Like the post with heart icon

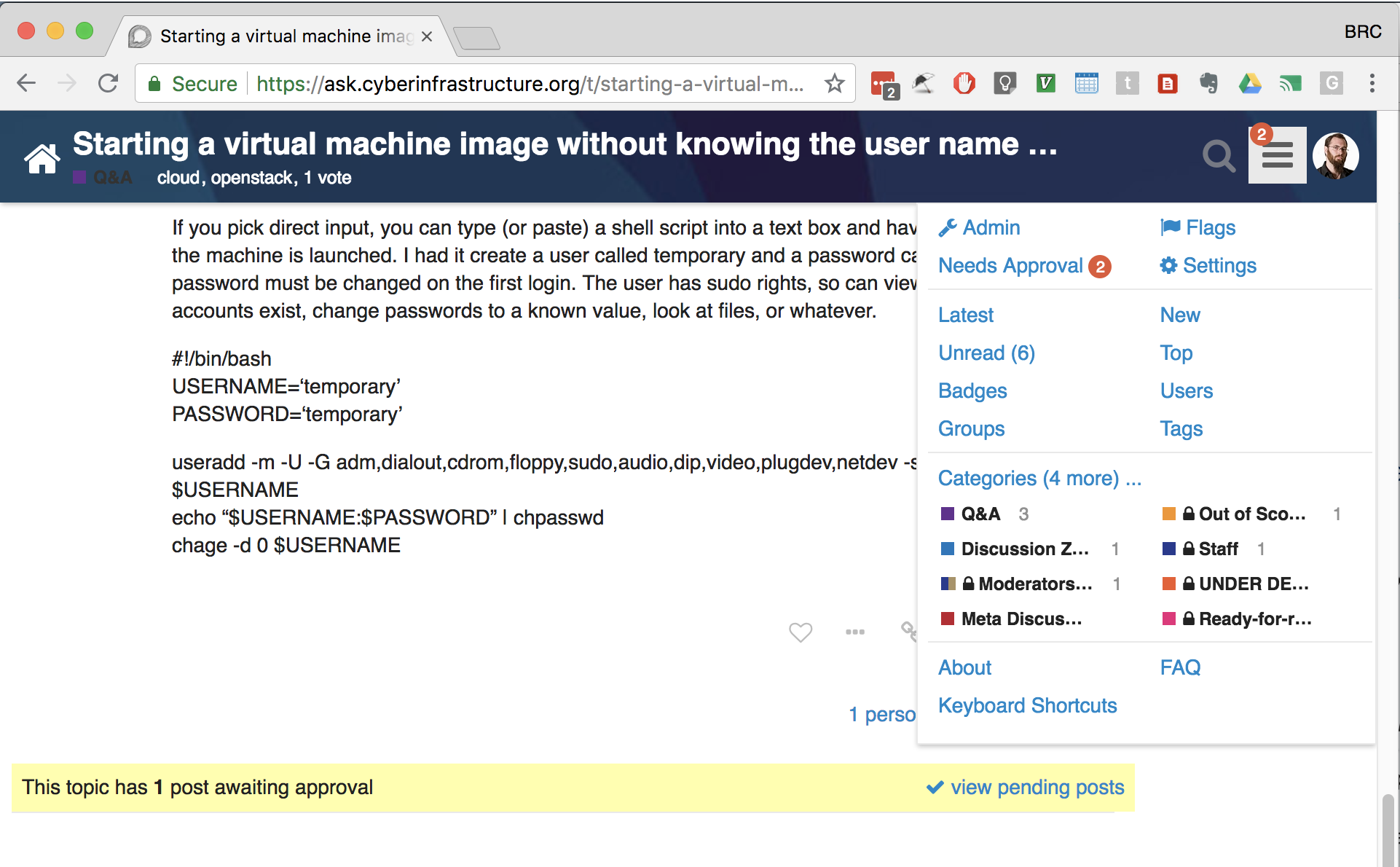coord(801,632)
